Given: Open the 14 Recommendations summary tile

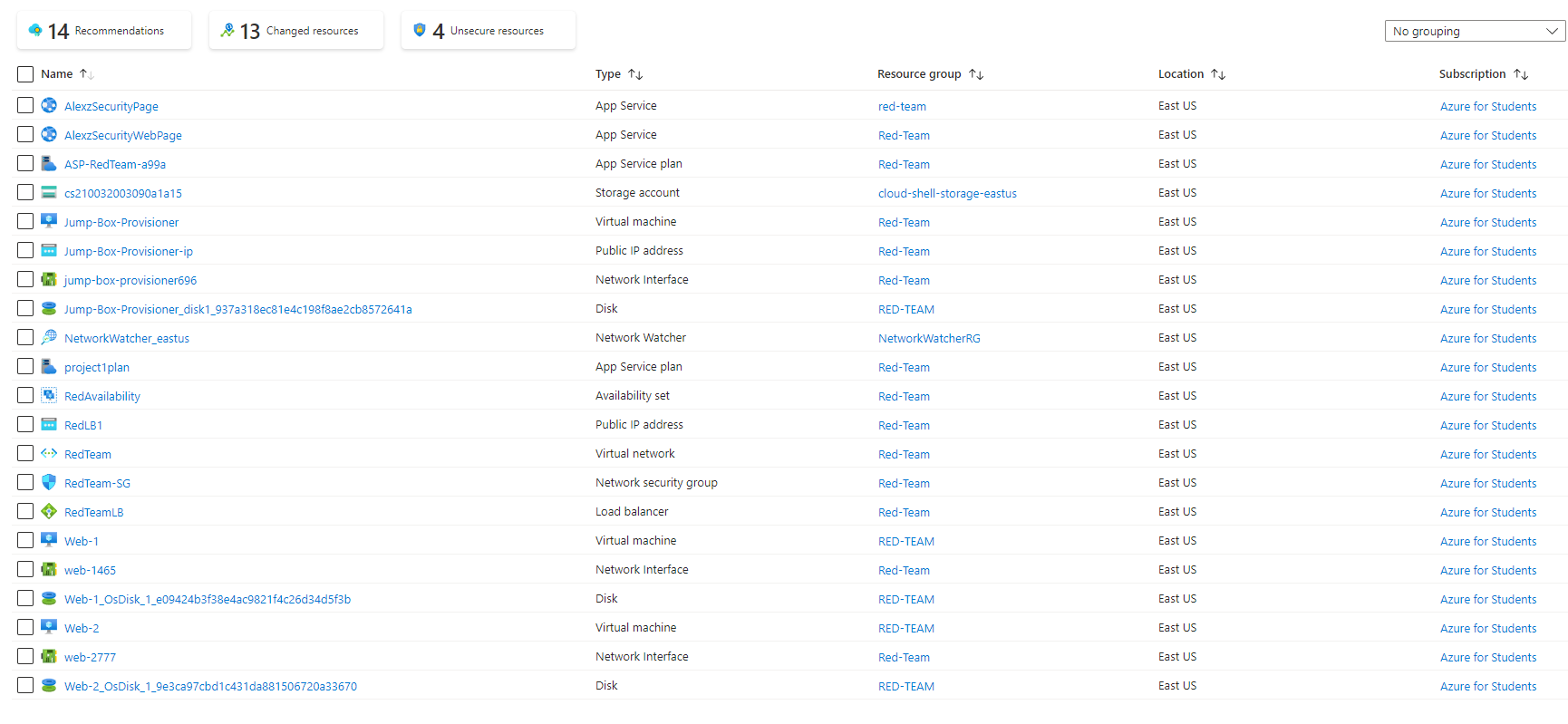Looking at the screenshot, I should (104, 30).
